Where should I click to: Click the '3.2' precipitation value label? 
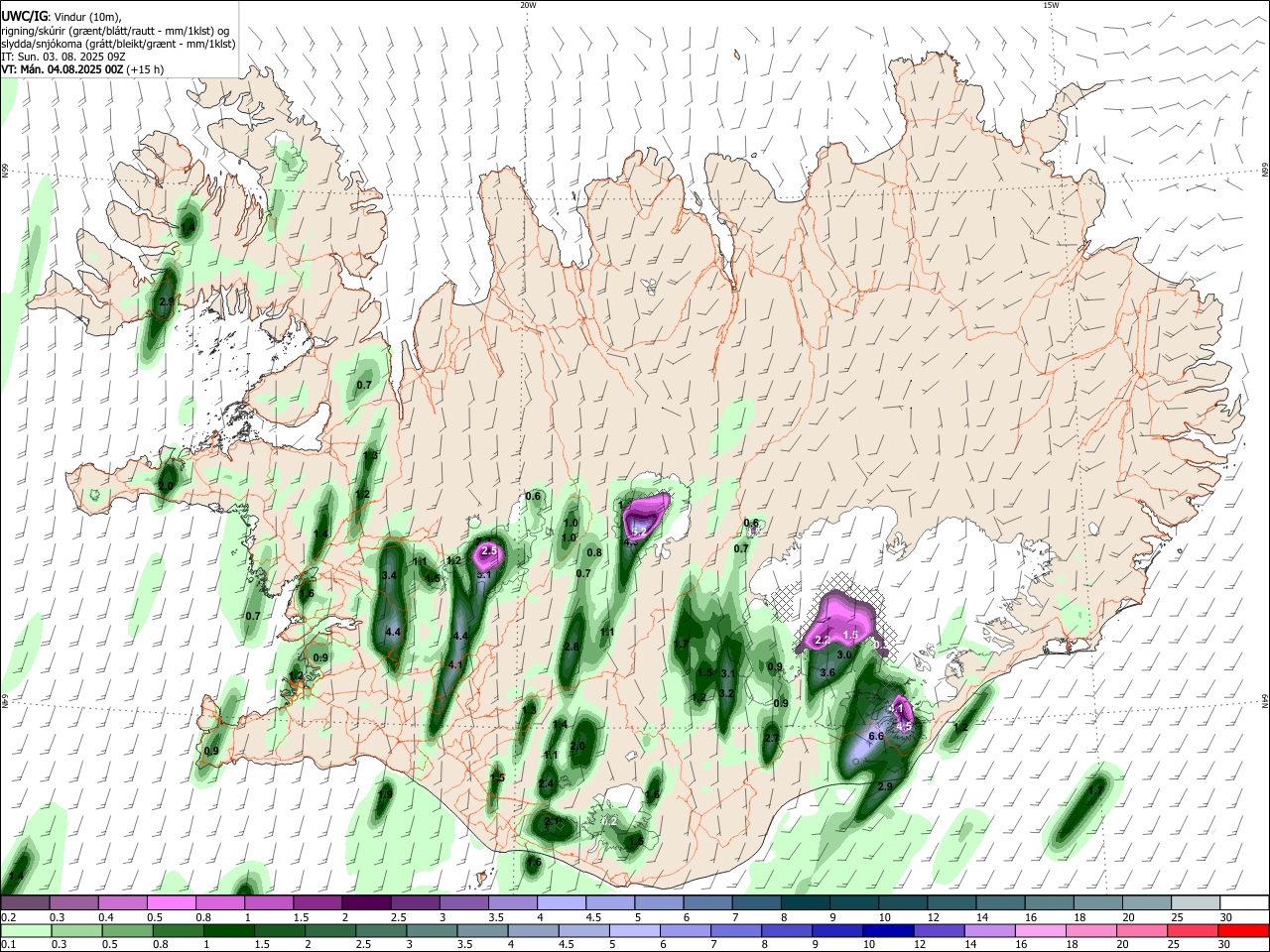726,693
